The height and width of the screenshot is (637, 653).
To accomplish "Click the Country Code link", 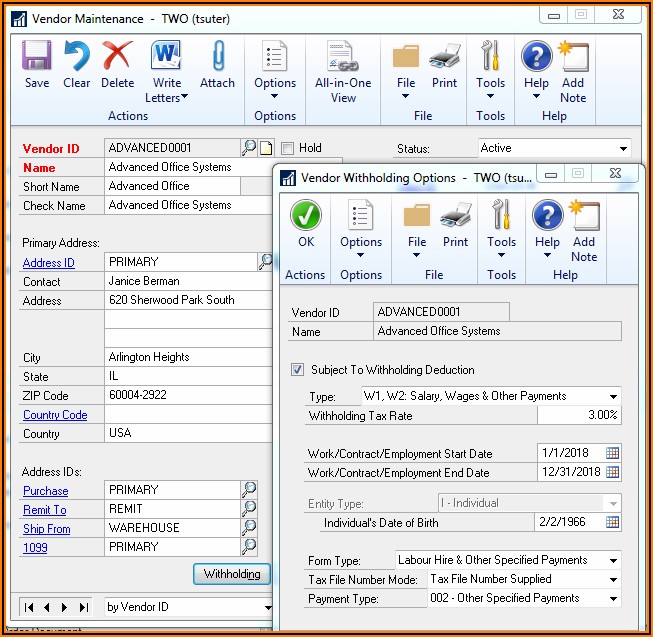I will click(x=55, y=415).
